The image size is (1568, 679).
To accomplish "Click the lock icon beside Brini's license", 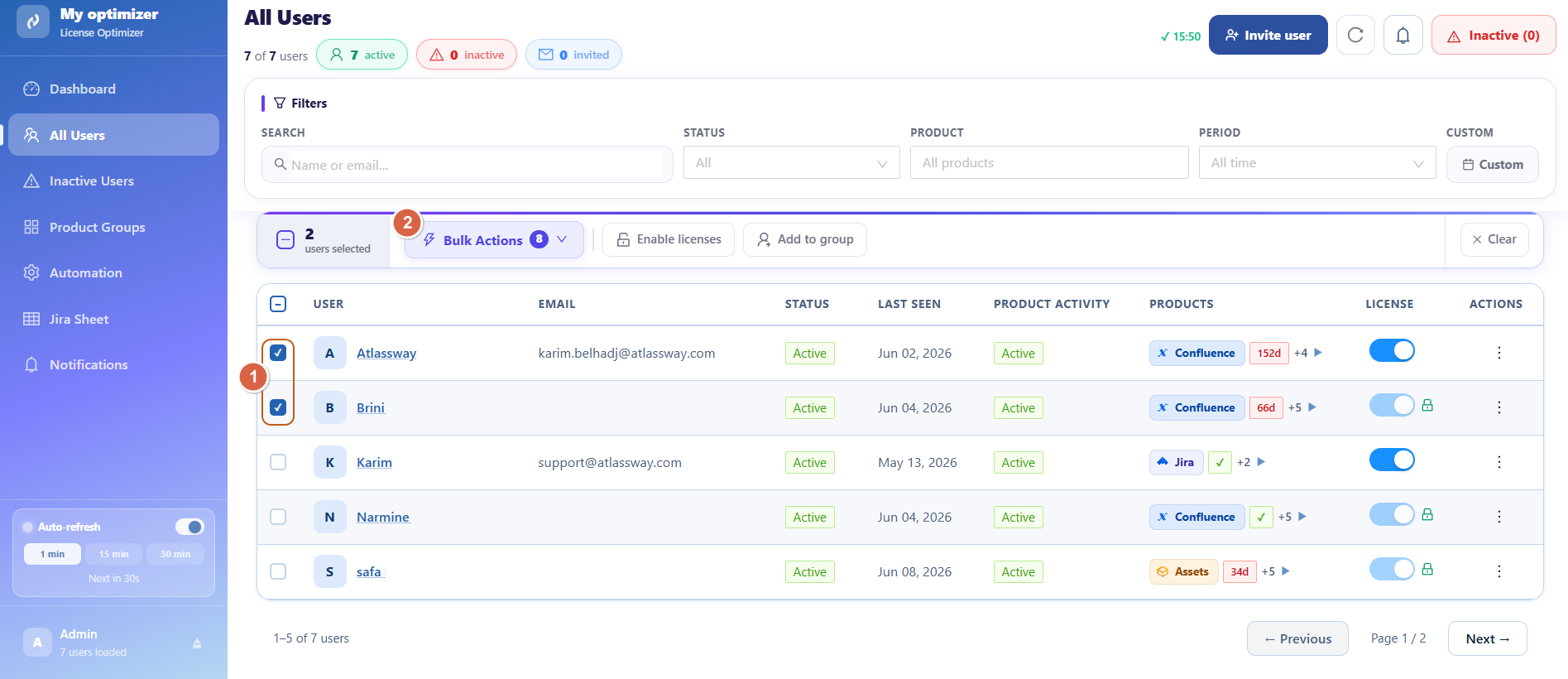I will point(1427,406).
